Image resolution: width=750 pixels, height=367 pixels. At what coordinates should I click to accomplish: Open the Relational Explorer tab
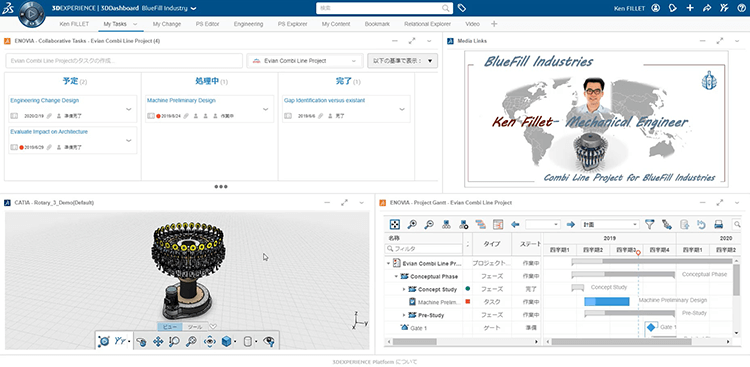(427, 24)
